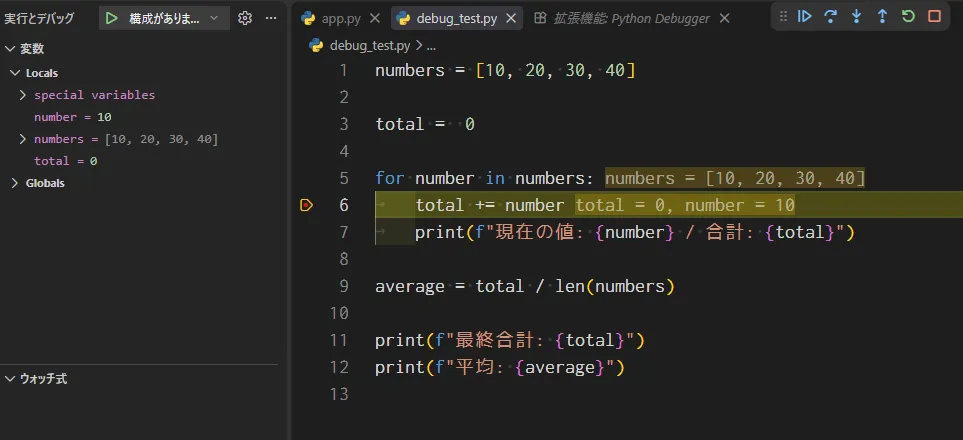
Task: Restart the debug session
Action: [x=908, y=17]
